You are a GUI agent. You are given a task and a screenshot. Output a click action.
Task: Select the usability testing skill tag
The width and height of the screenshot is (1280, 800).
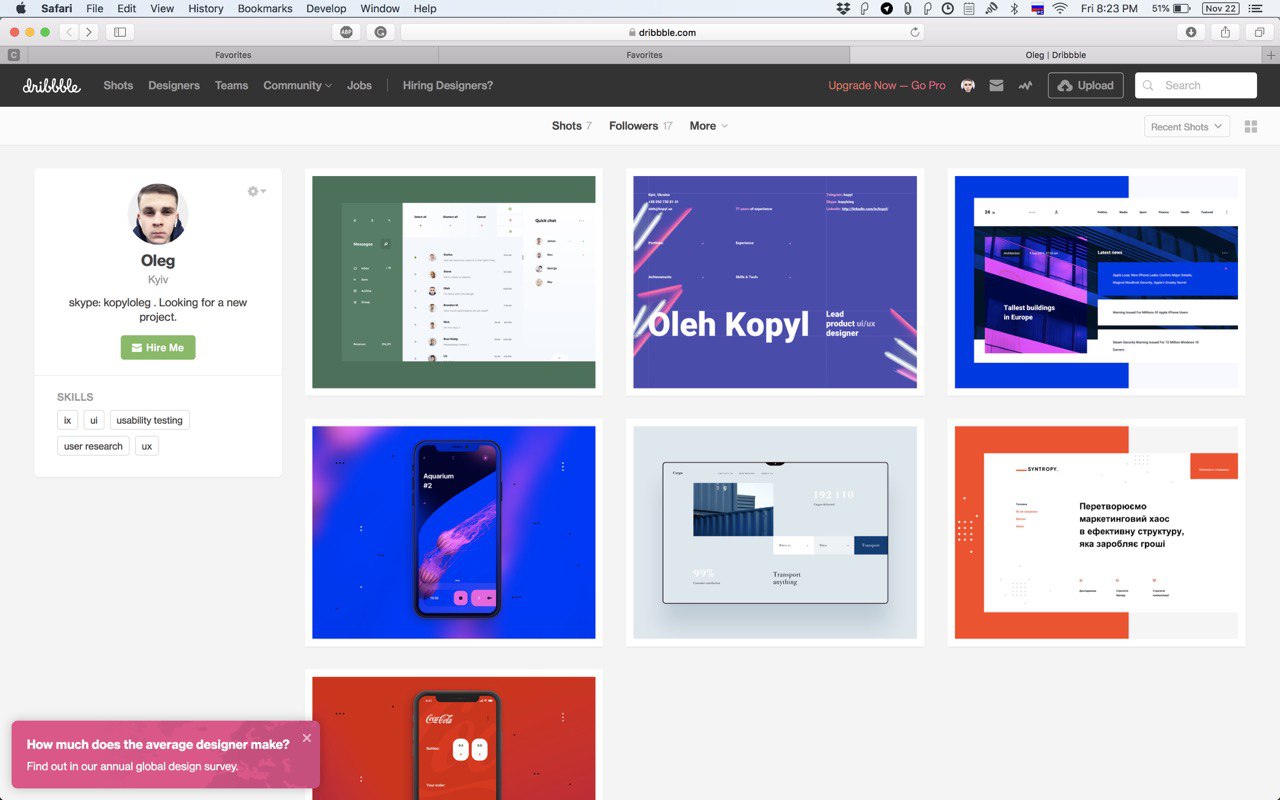coord(149,420)
